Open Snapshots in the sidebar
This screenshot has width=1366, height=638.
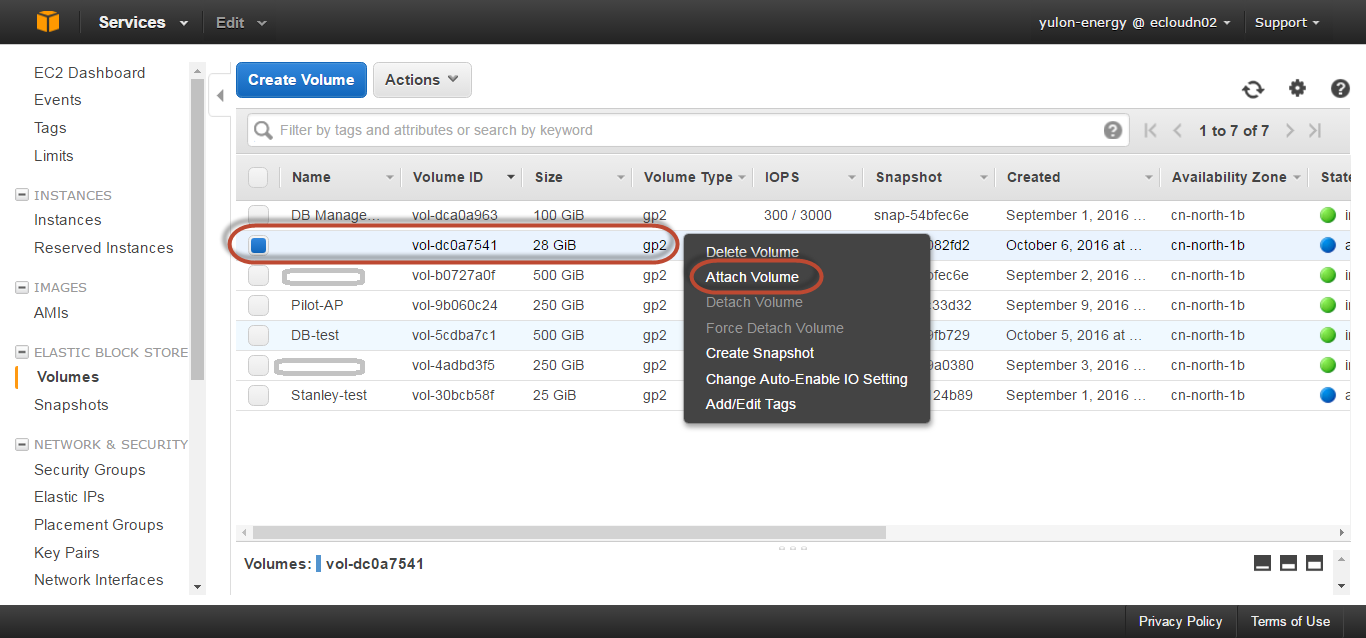[x=71, y=405]
